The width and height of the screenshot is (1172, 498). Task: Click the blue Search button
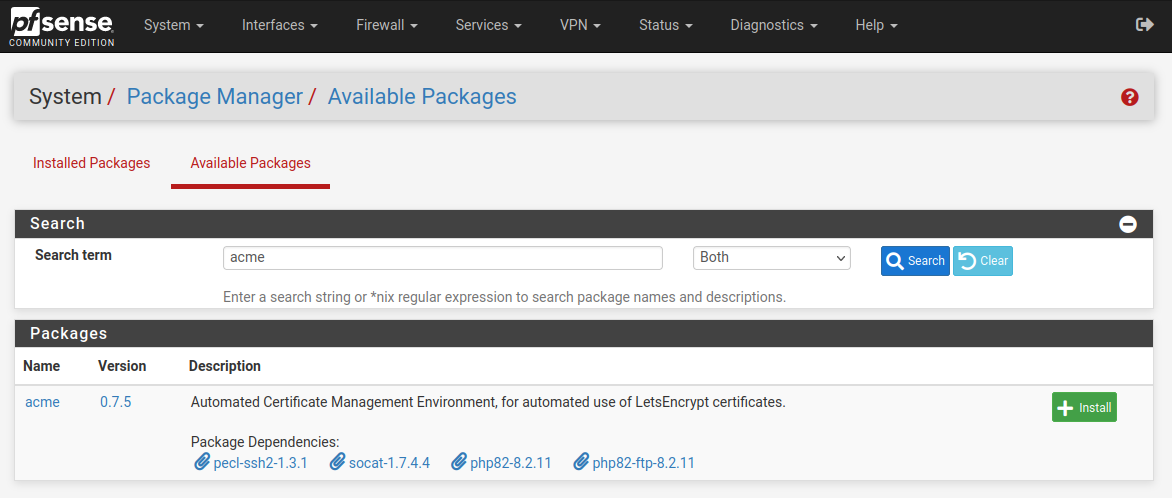pos(915,261)
